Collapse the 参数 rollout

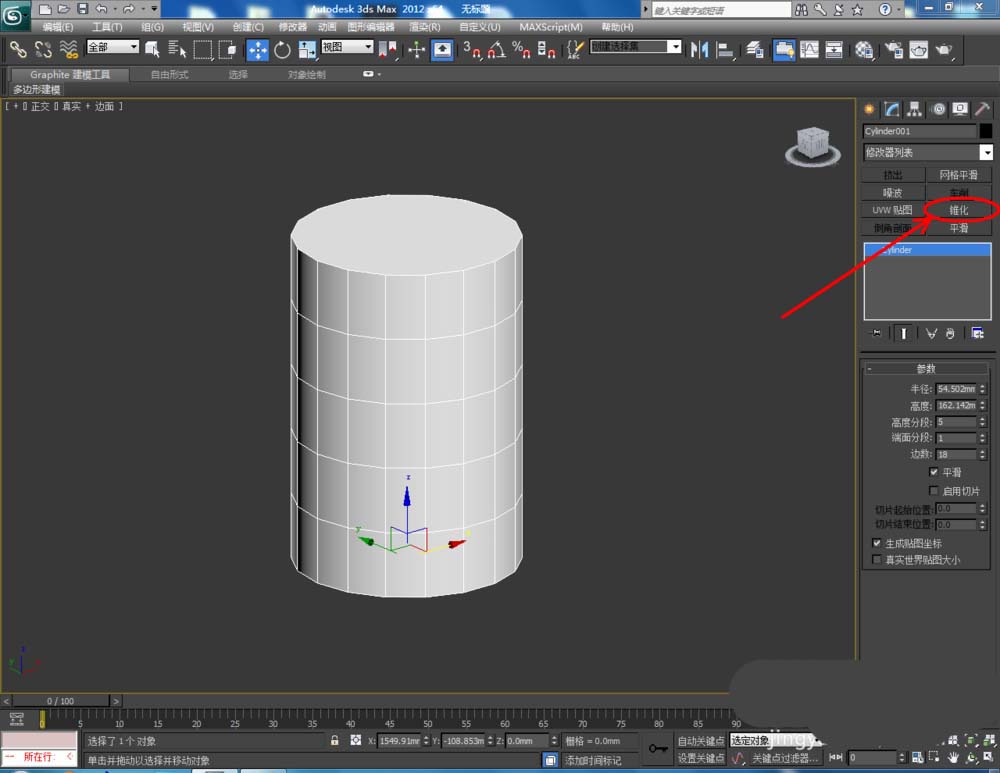(x=927, y=368)
